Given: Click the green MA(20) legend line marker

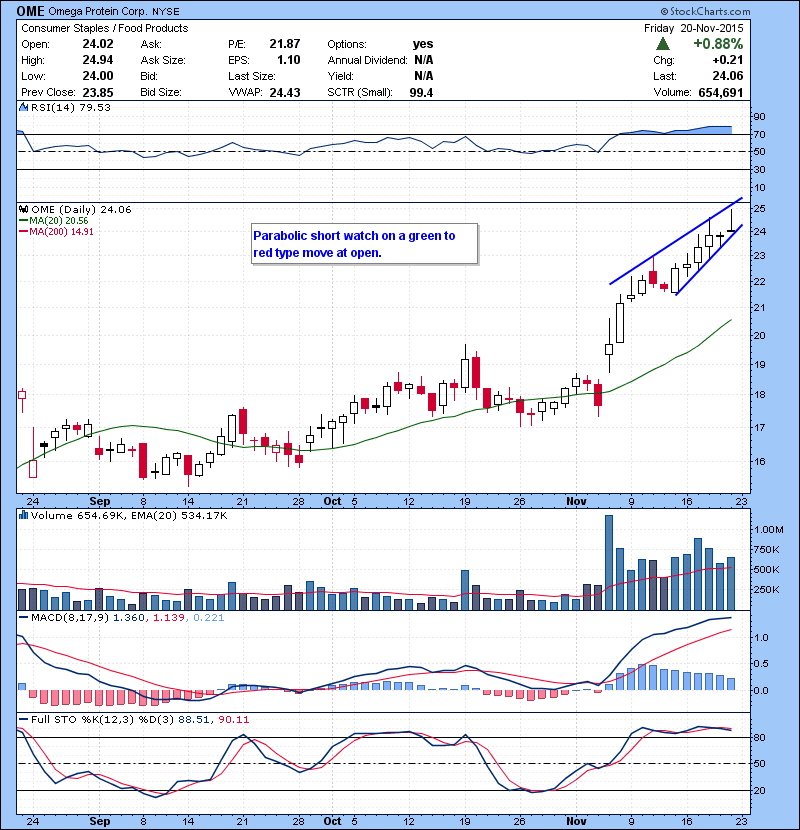Looking at the screenshot, I should (24, 221).
